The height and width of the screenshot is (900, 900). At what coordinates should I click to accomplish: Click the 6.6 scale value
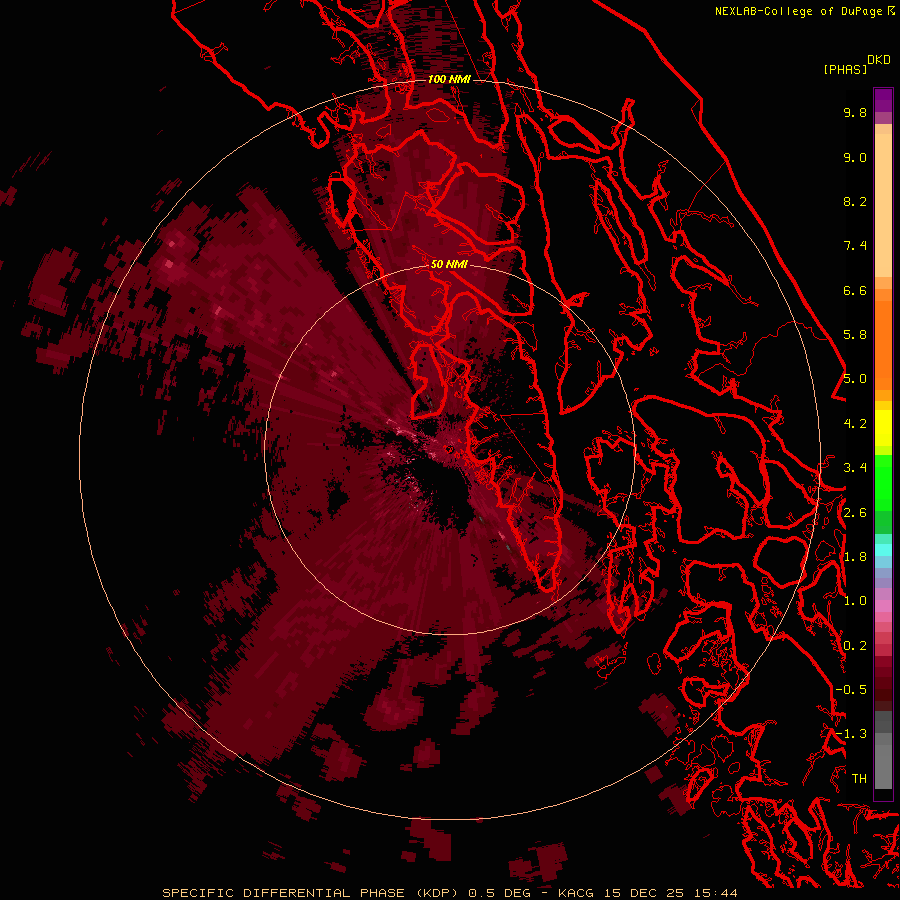click(855, 290)
